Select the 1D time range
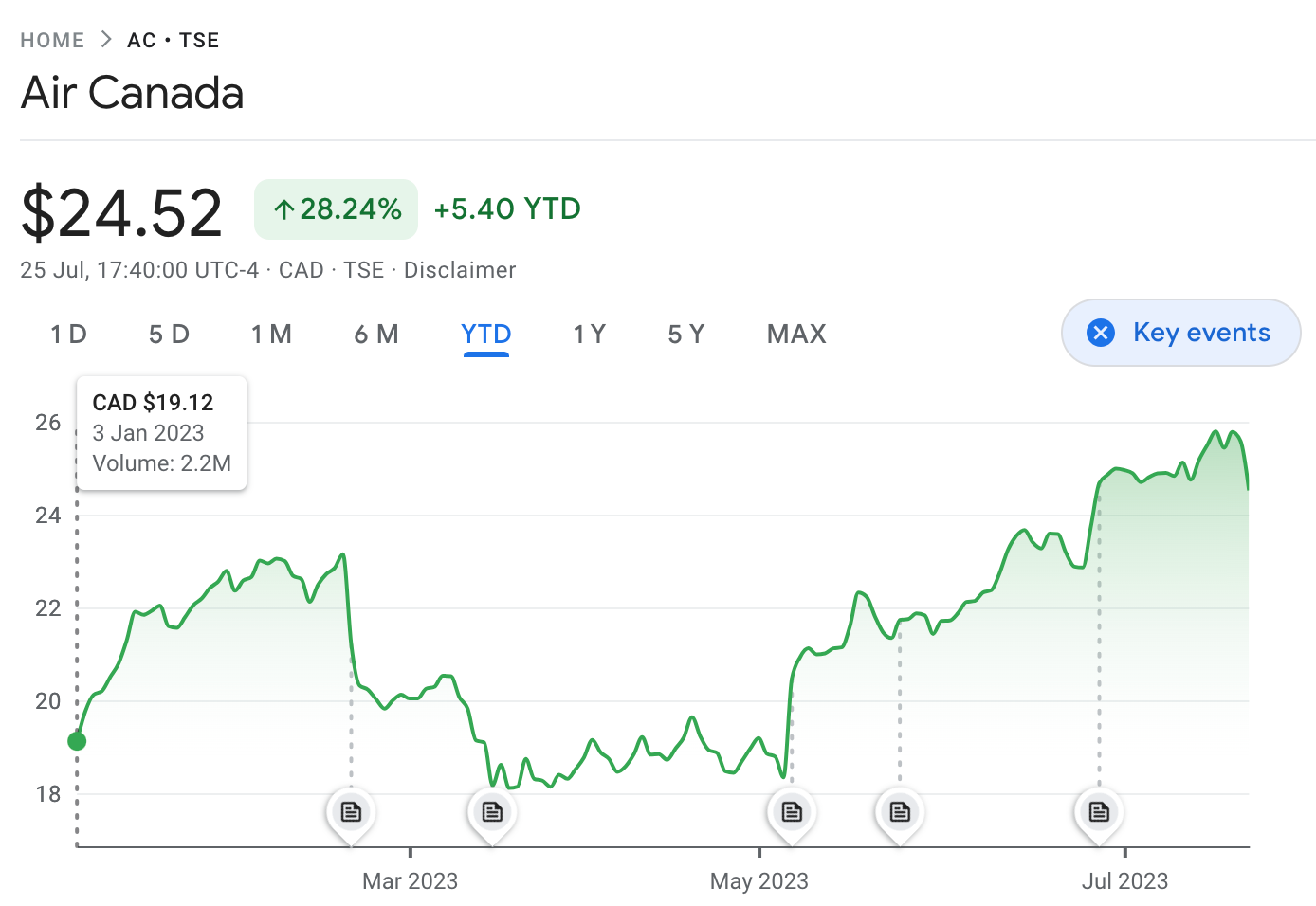This screenshot has height=906, width=1316. click(68, 335)
